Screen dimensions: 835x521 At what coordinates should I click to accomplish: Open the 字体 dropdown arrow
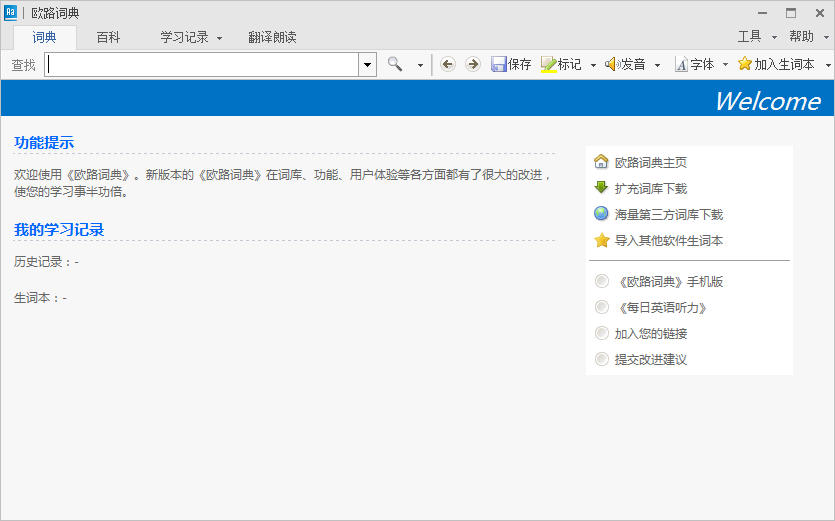pos(725,65)
